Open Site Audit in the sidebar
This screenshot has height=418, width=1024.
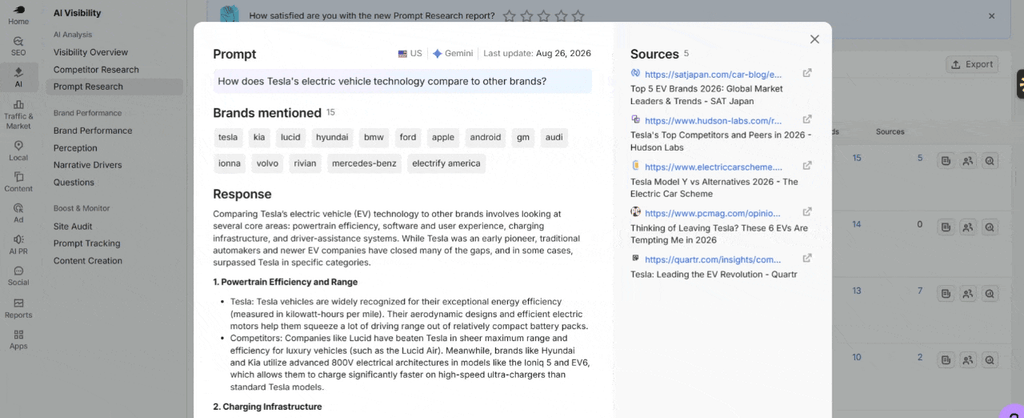pos(72,226)
